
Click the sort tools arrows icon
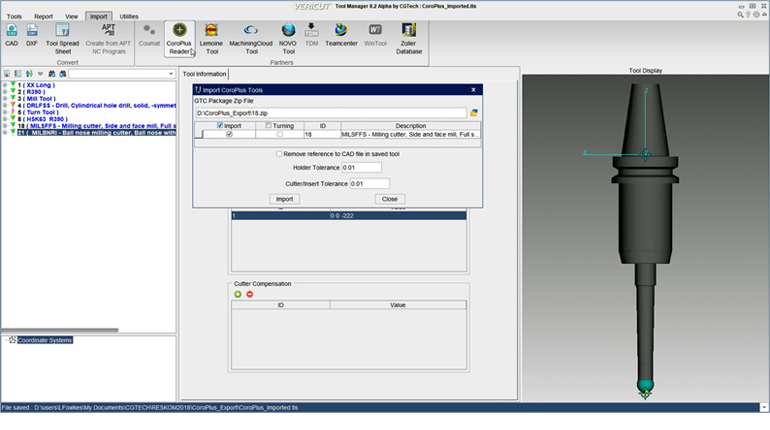[x=29, y=74]
